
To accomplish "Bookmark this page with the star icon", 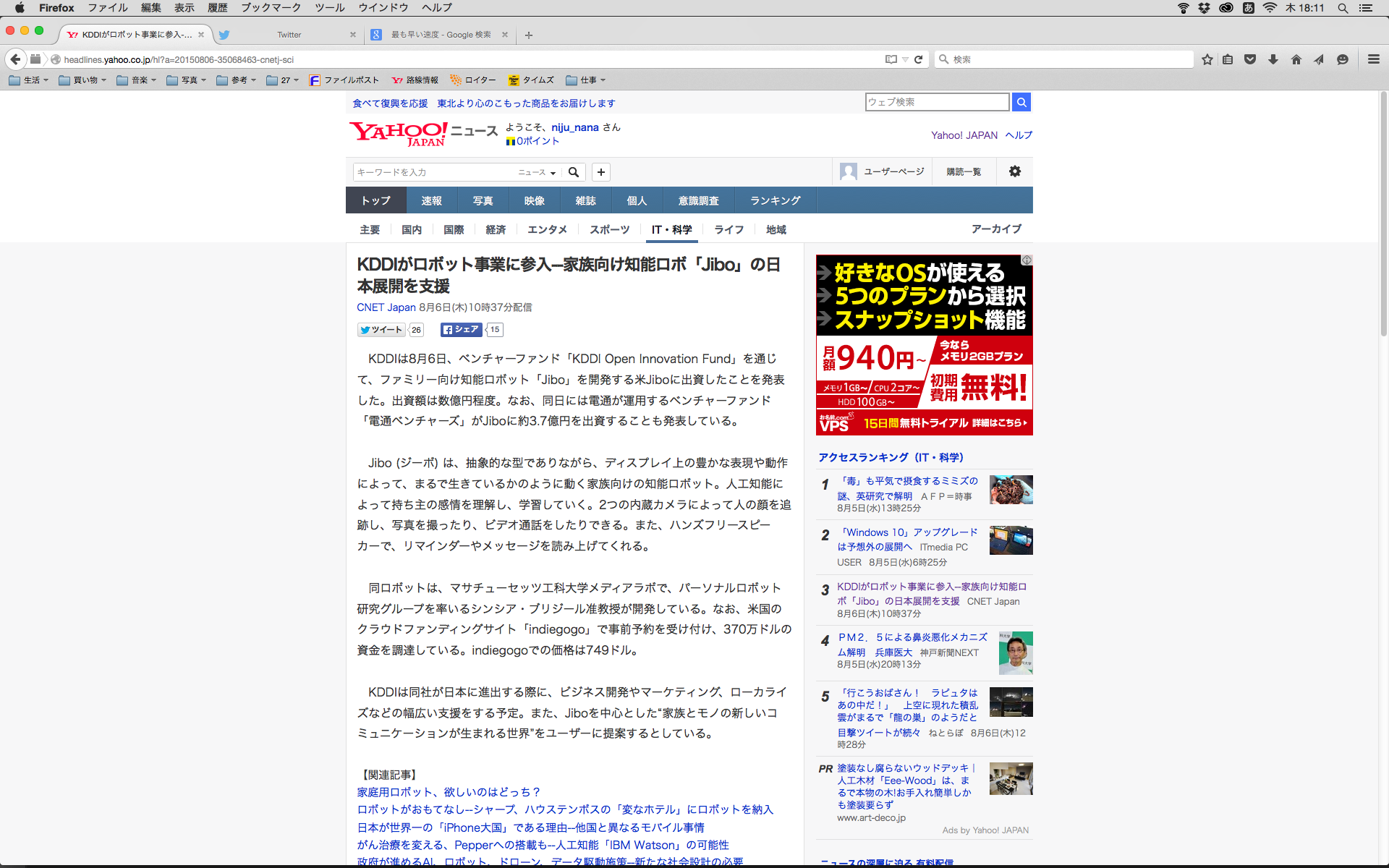I will [1207, 59].
